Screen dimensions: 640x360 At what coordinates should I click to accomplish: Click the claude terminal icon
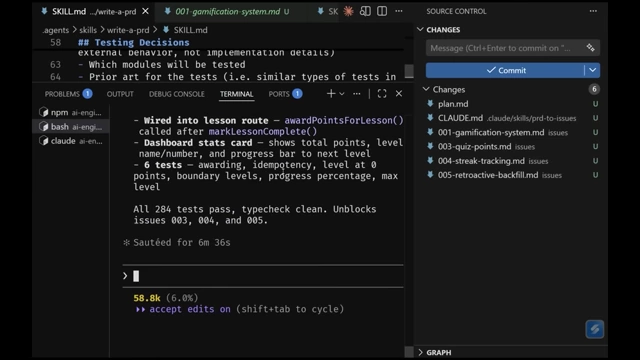pyautogui.click(x=44, y=141)
